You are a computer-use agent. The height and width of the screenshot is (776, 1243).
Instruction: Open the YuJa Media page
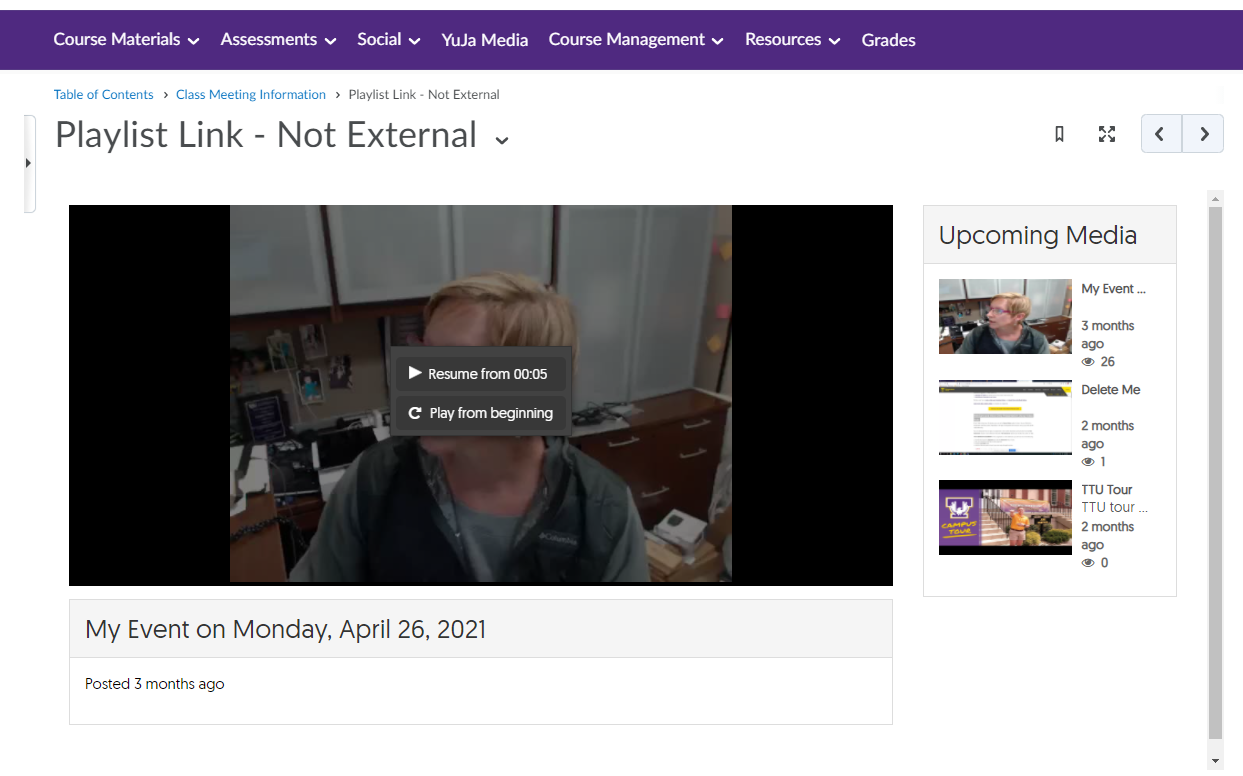484,40
